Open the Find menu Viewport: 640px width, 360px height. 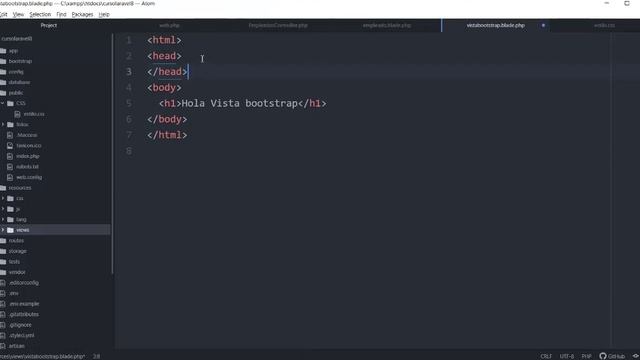61,14
